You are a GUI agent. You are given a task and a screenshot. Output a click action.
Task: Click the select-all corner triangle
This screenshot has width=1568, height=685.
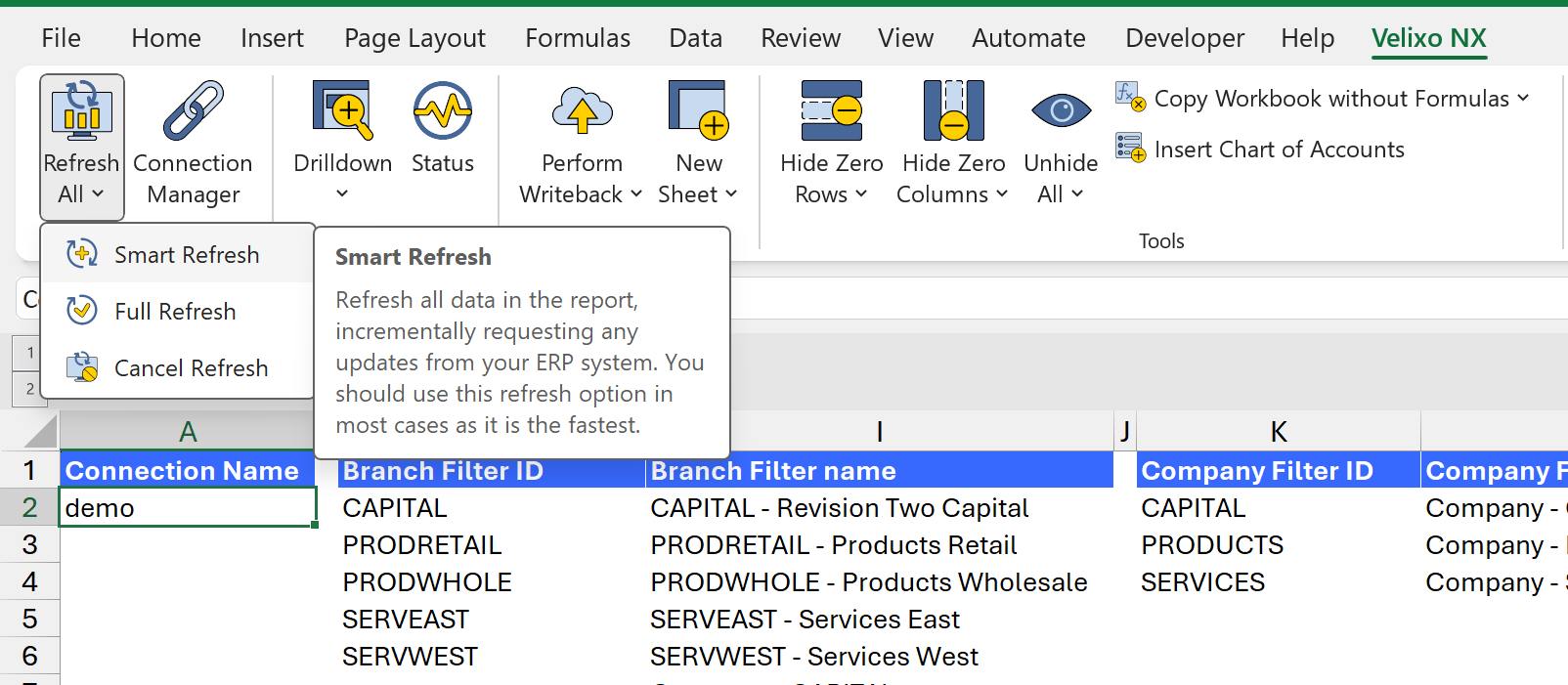[x=39, y=431]
